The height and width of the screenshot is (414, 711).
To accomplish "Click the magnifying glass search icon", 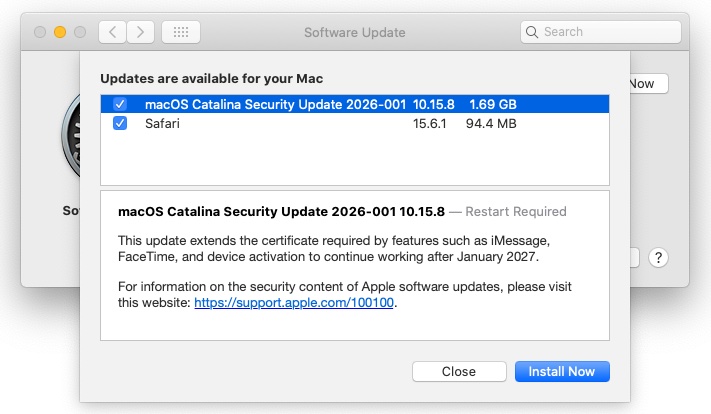I will [532, 32].
